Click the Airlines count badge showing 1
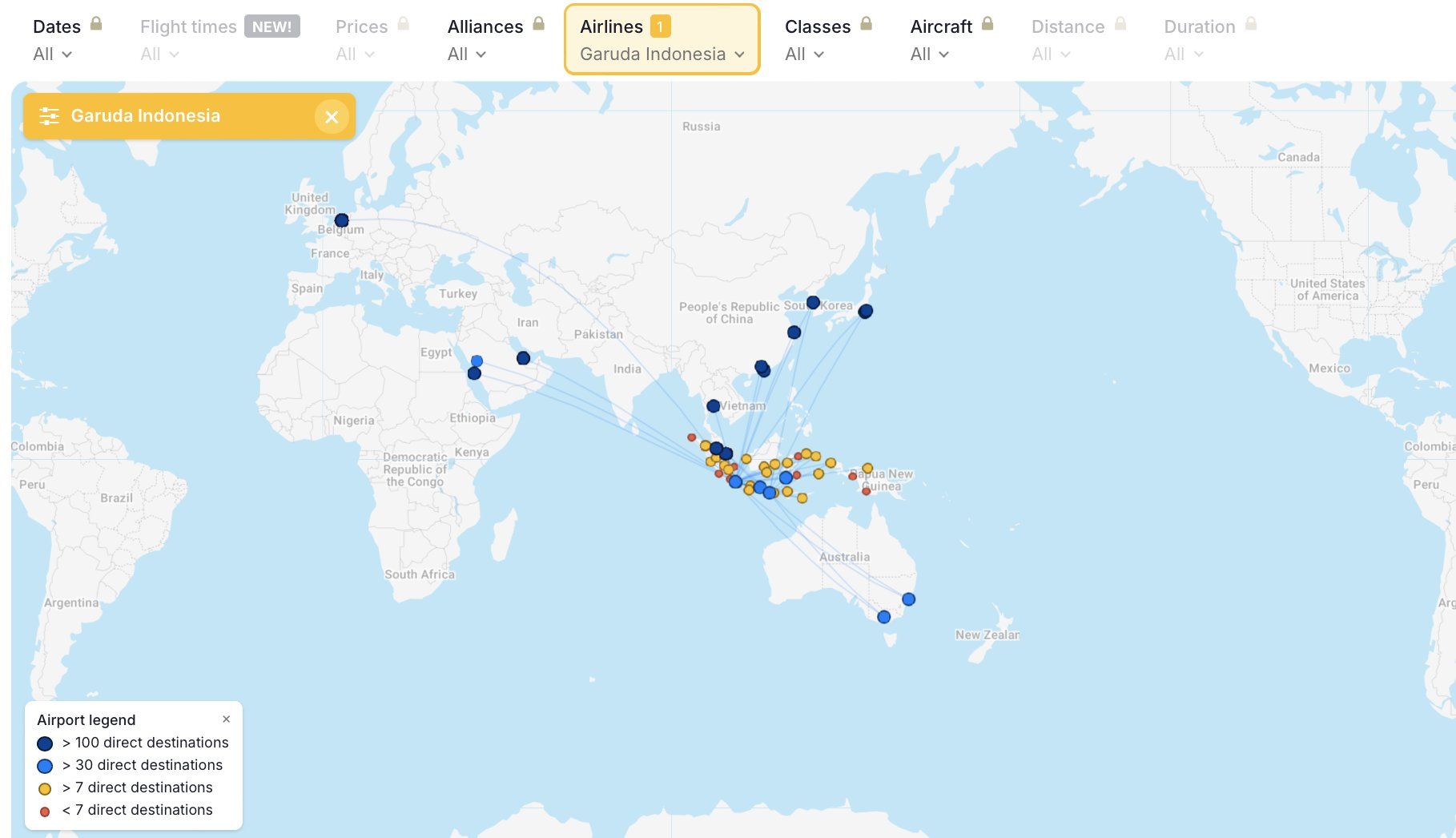1456x838 pixels. [660, 26]
